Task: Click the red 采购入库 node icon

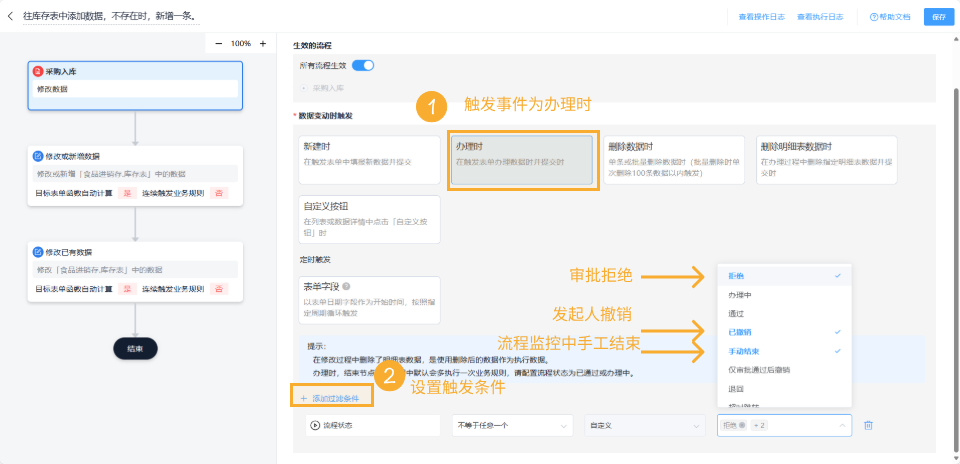Action: pyautogui.click(x=38, y=72)
